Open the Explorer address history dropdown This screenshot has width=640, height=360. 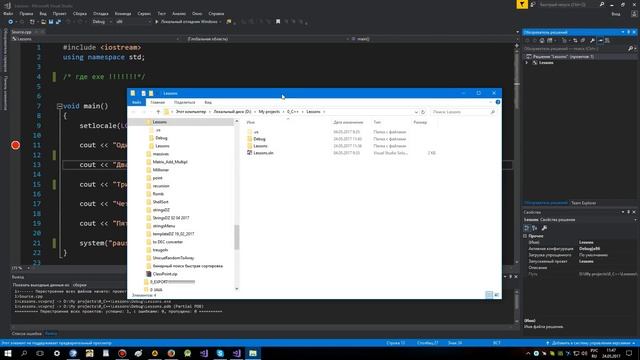416,112
